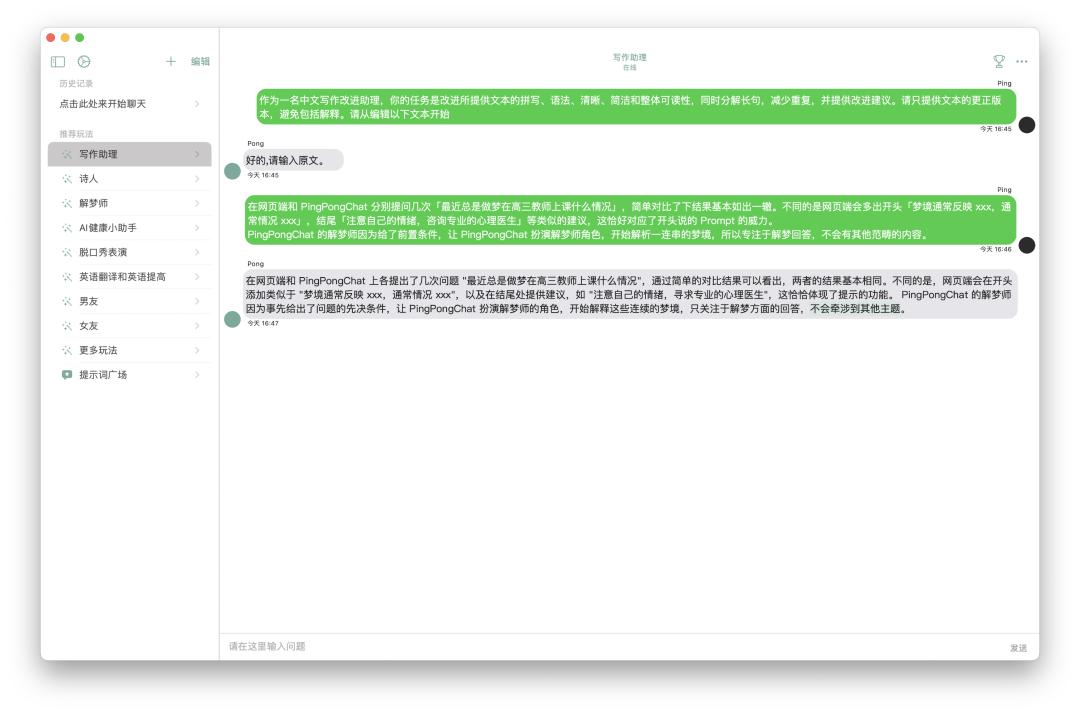Click chevron on 提示词广场 row
Image resolution: width=1080 pixels, height=714 pixels.
point(197,375)
